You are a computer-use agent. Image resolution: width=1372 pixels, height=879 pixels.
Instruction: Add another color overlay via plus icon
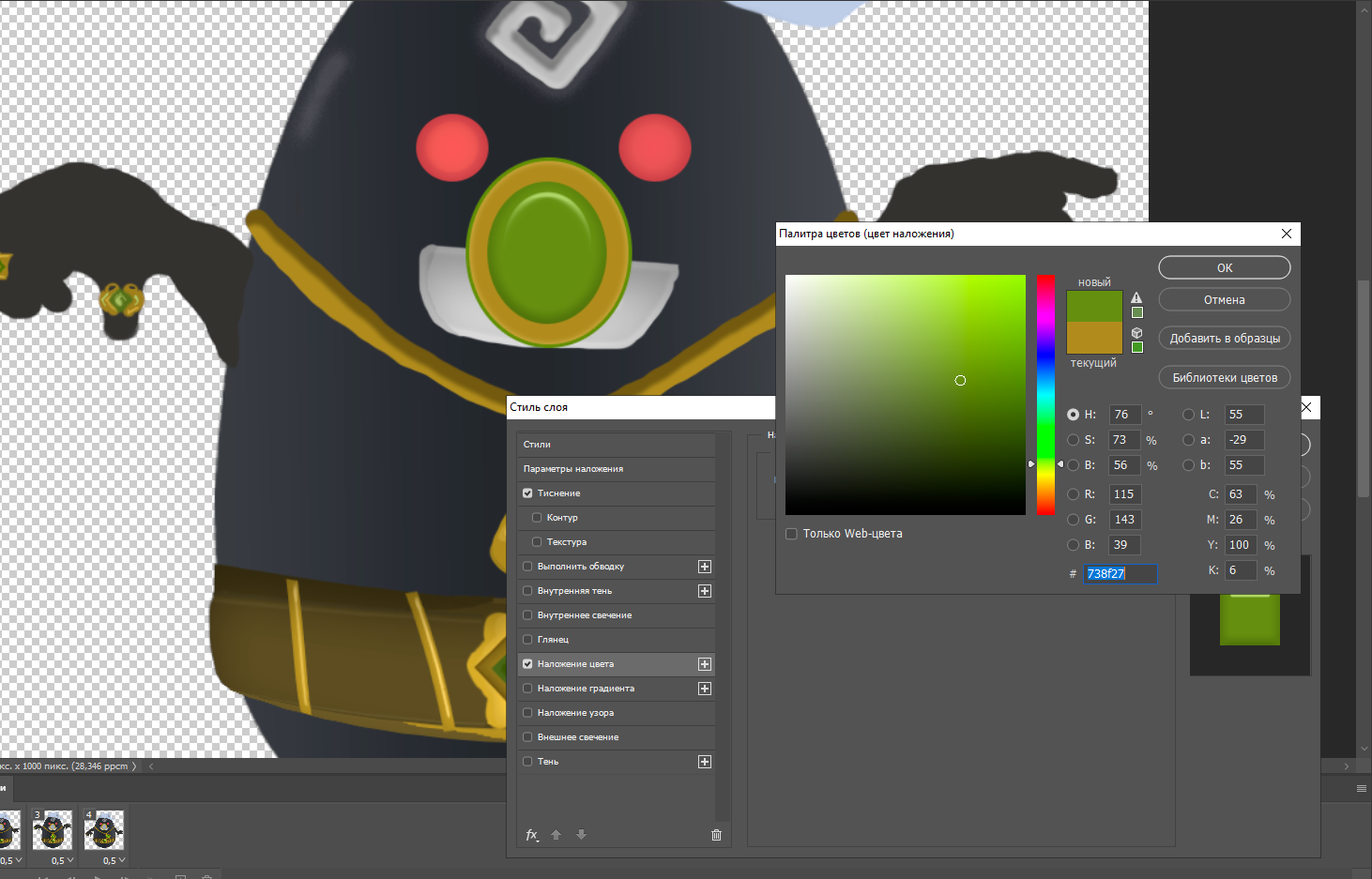click(705, 664)
